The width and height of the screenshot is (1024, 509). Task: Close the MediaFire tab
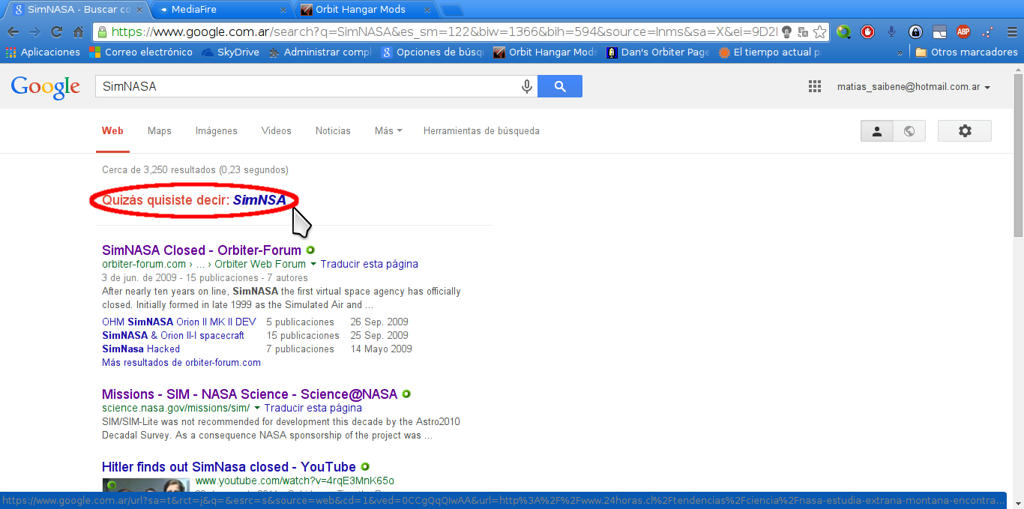(x=283, y=10)
